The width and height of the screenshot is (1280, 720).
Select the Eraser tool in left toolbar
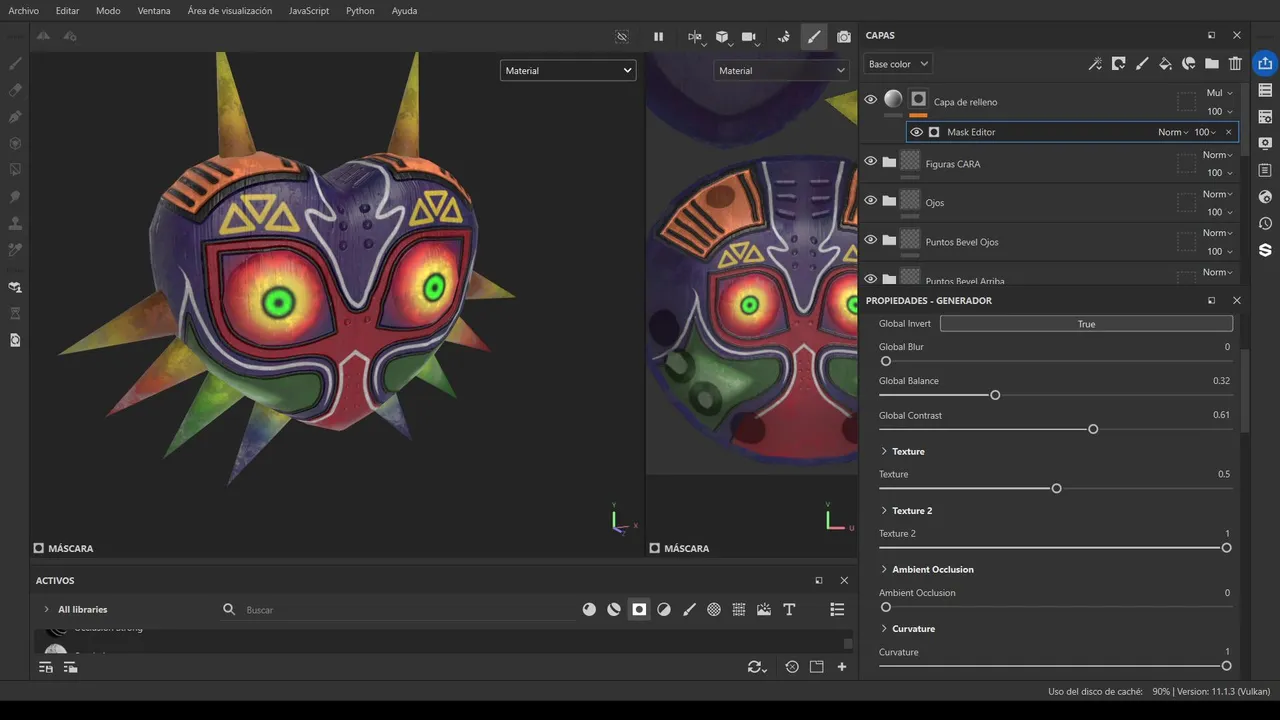click(x=15, y=90)
